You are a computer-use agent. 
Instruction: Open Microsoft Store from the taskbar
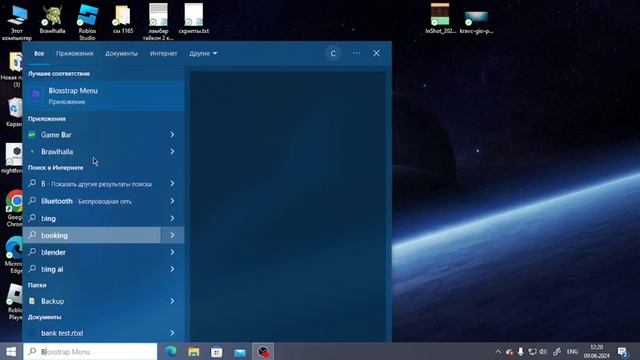point(217,351)
